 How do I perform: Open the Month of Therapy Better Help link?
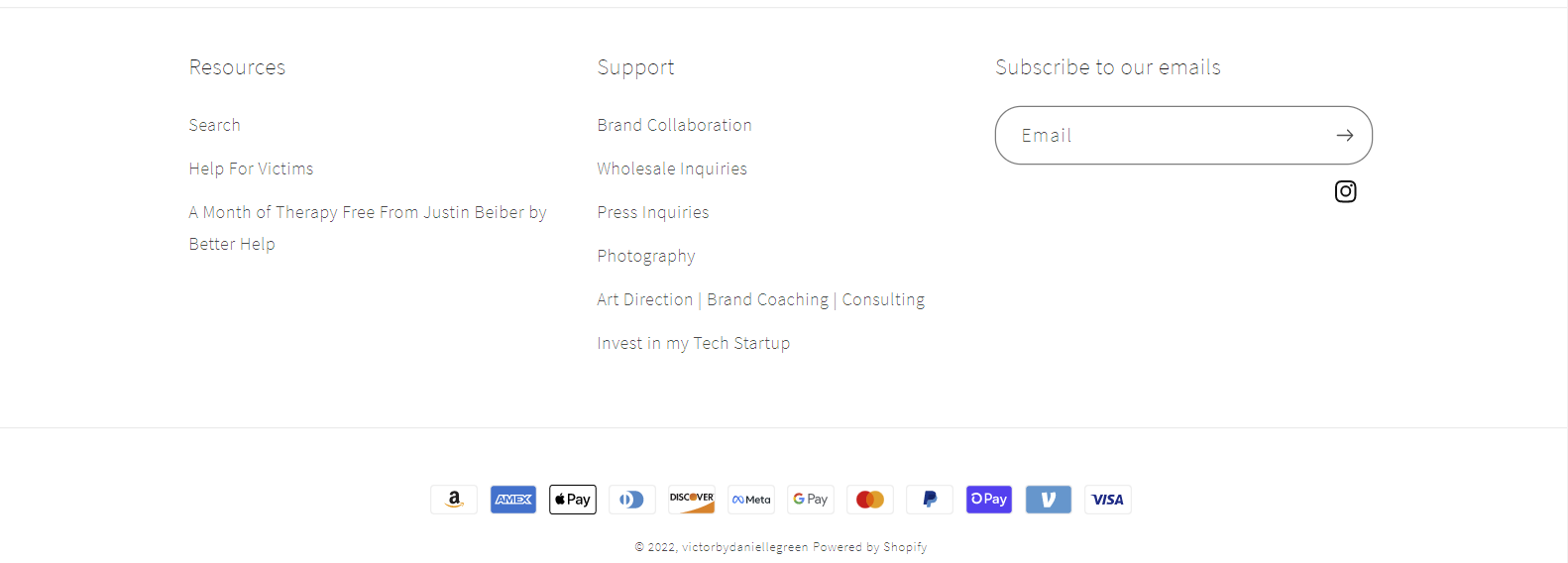(x=367, y=213)
